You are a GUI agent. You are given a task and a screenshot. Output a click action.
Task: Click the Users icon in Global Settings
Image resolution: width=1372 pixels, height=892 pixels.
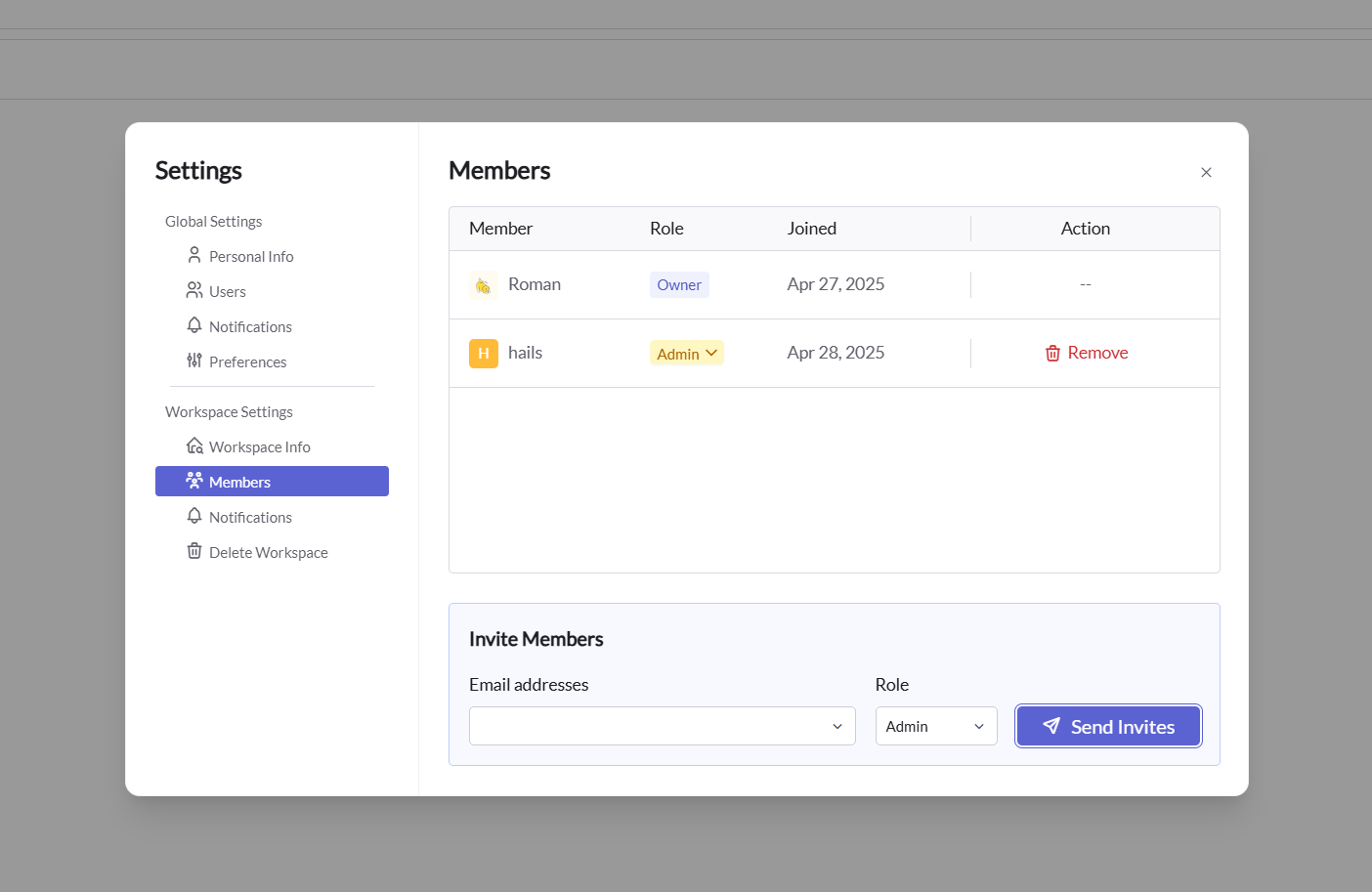click(x=193, y=290)
